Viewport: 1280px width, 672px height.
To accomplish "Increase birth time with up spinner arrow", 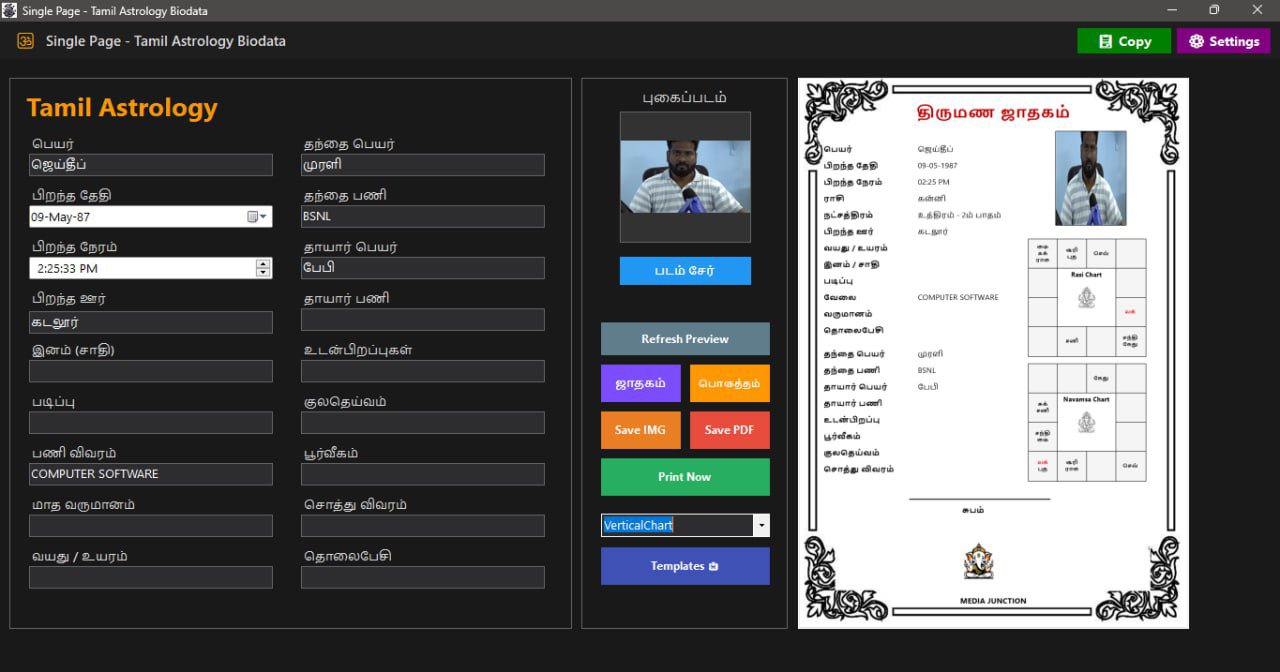I will point(264,264).
